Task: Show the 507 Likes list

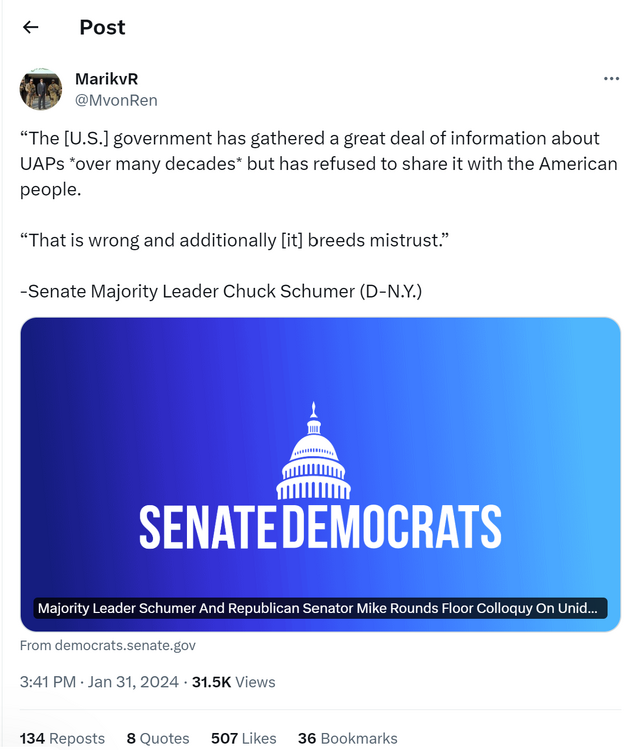Action: point(243,738)
